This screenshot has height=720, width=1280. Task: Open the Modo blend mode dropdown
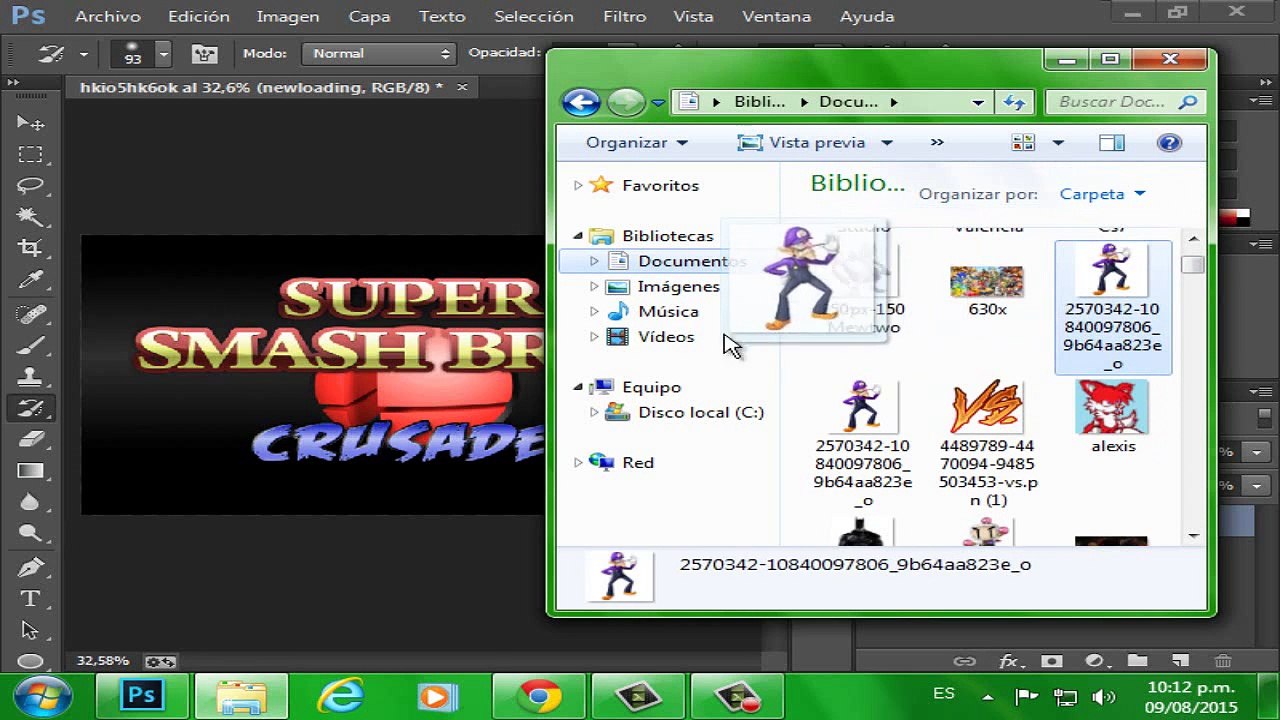pos(380,54)
